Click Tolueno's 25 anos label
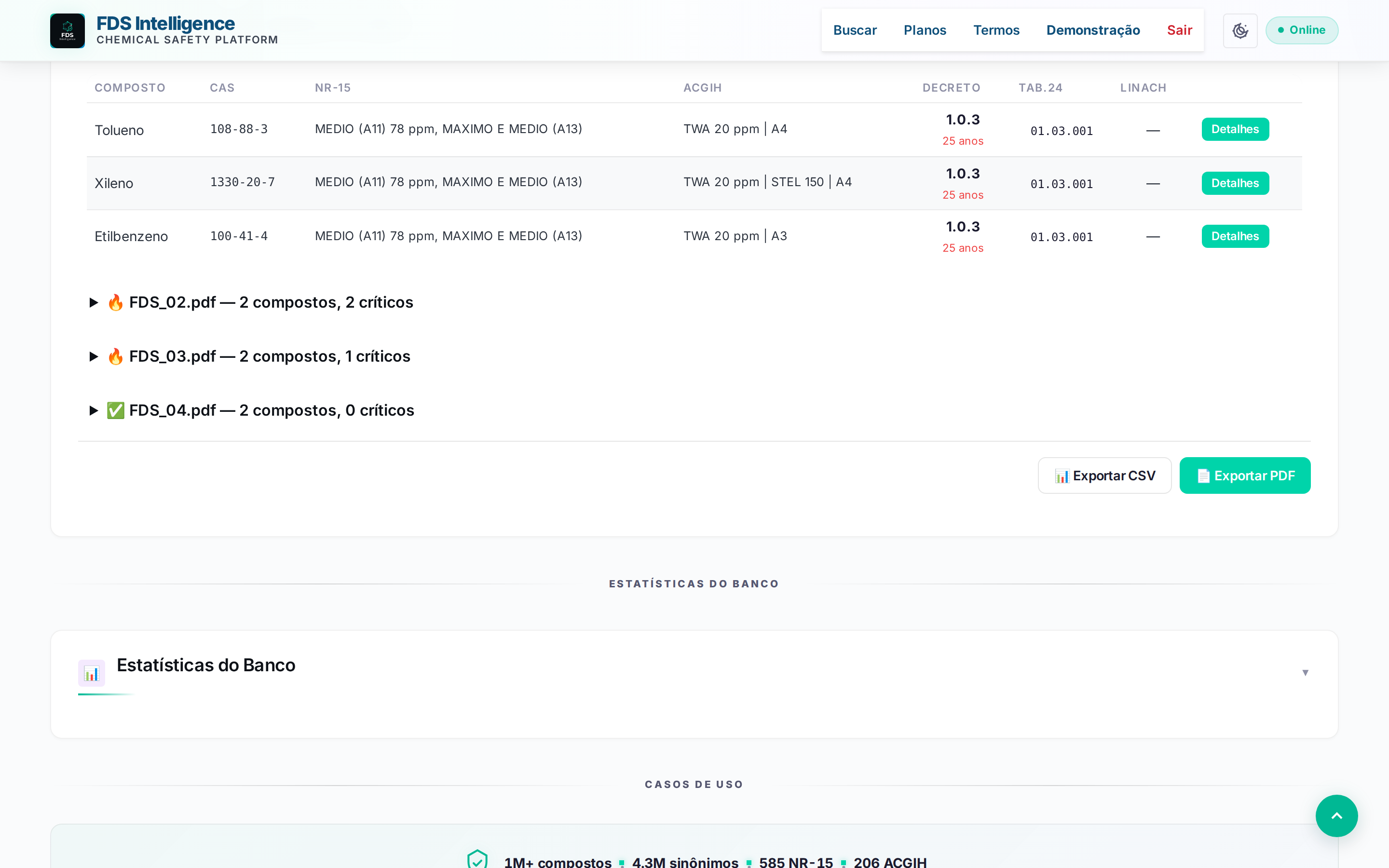1389x868 pixels. (x=963, y=141)
